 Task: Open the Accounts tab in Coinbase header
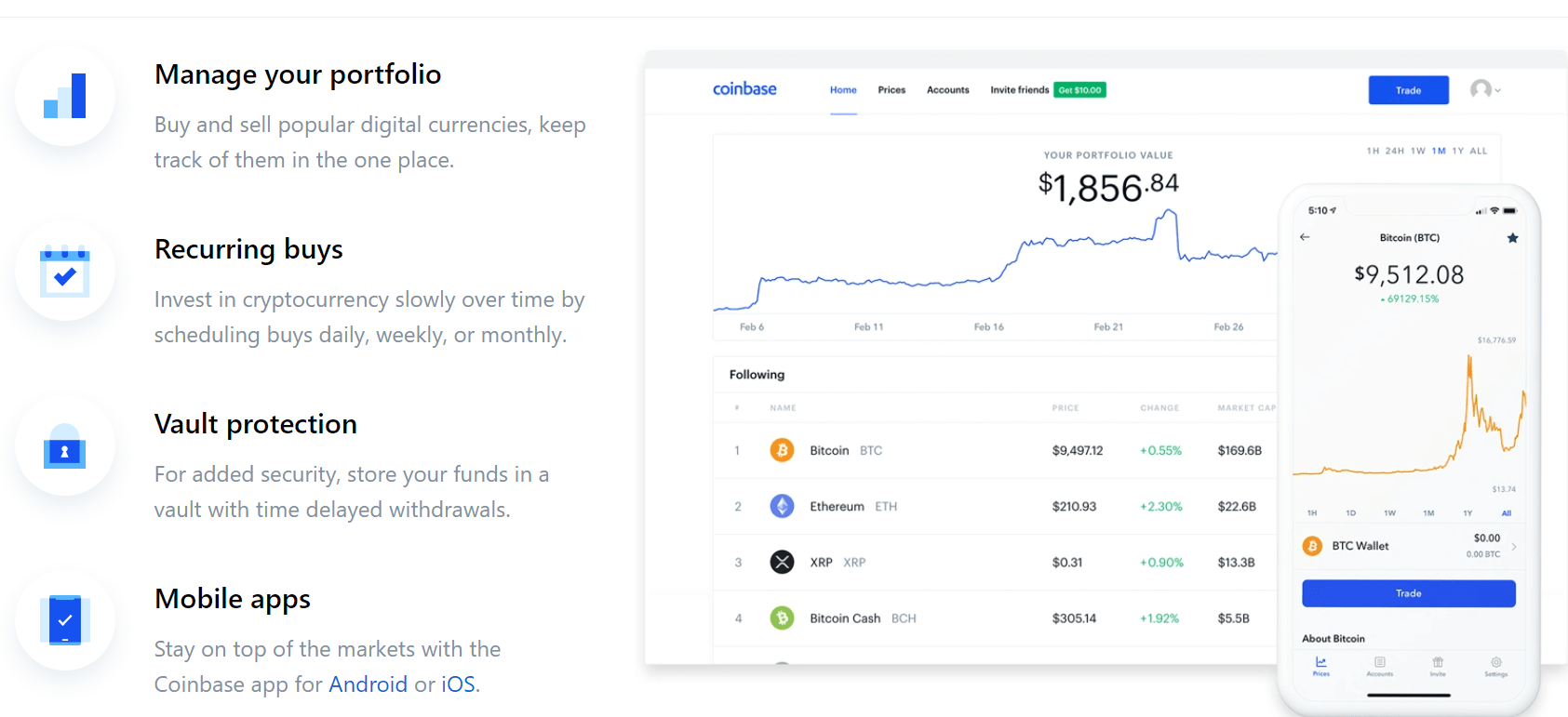[947, 90]
